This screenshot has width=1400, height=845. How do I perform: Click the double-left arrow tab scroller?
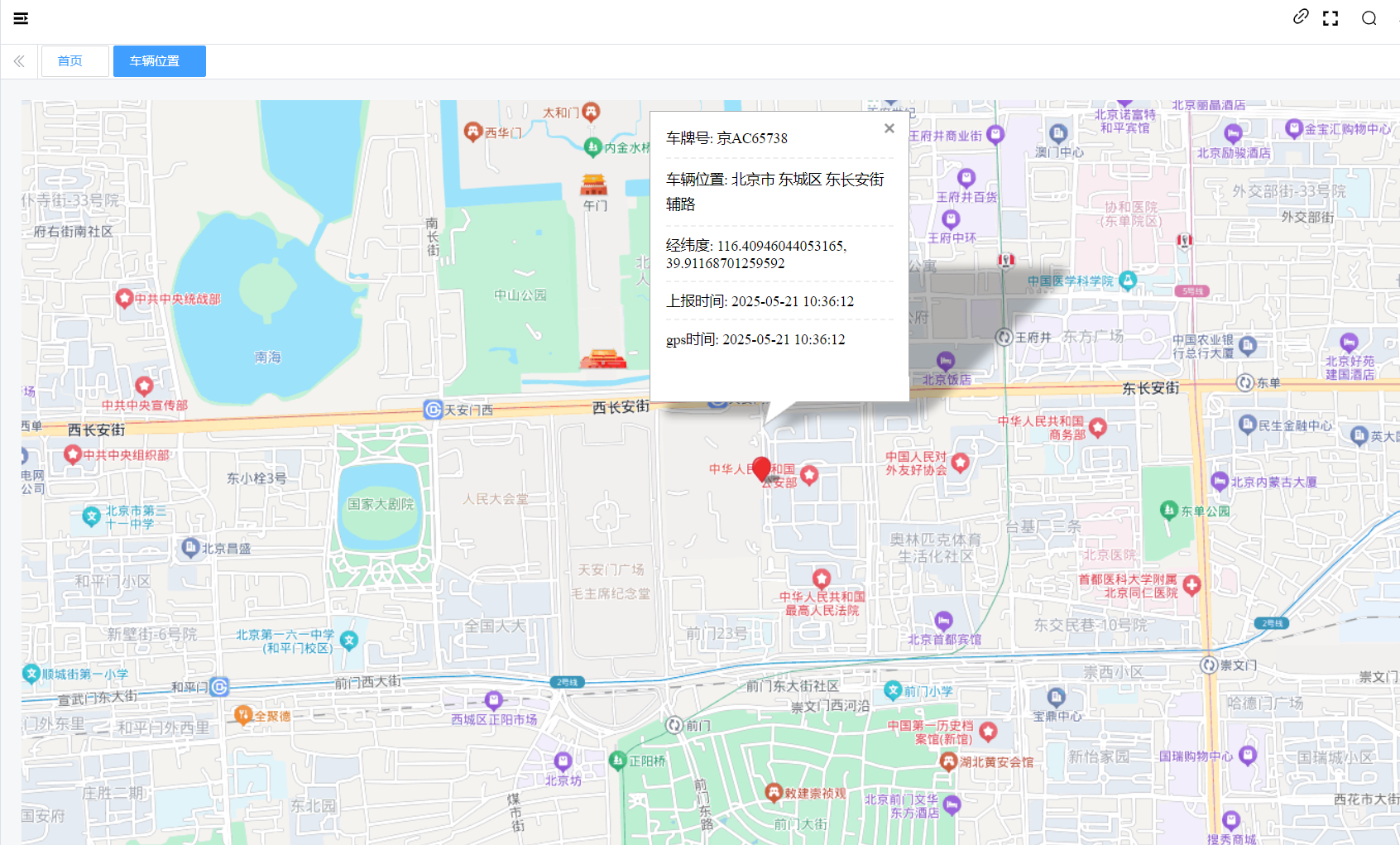tap(19, 61)
